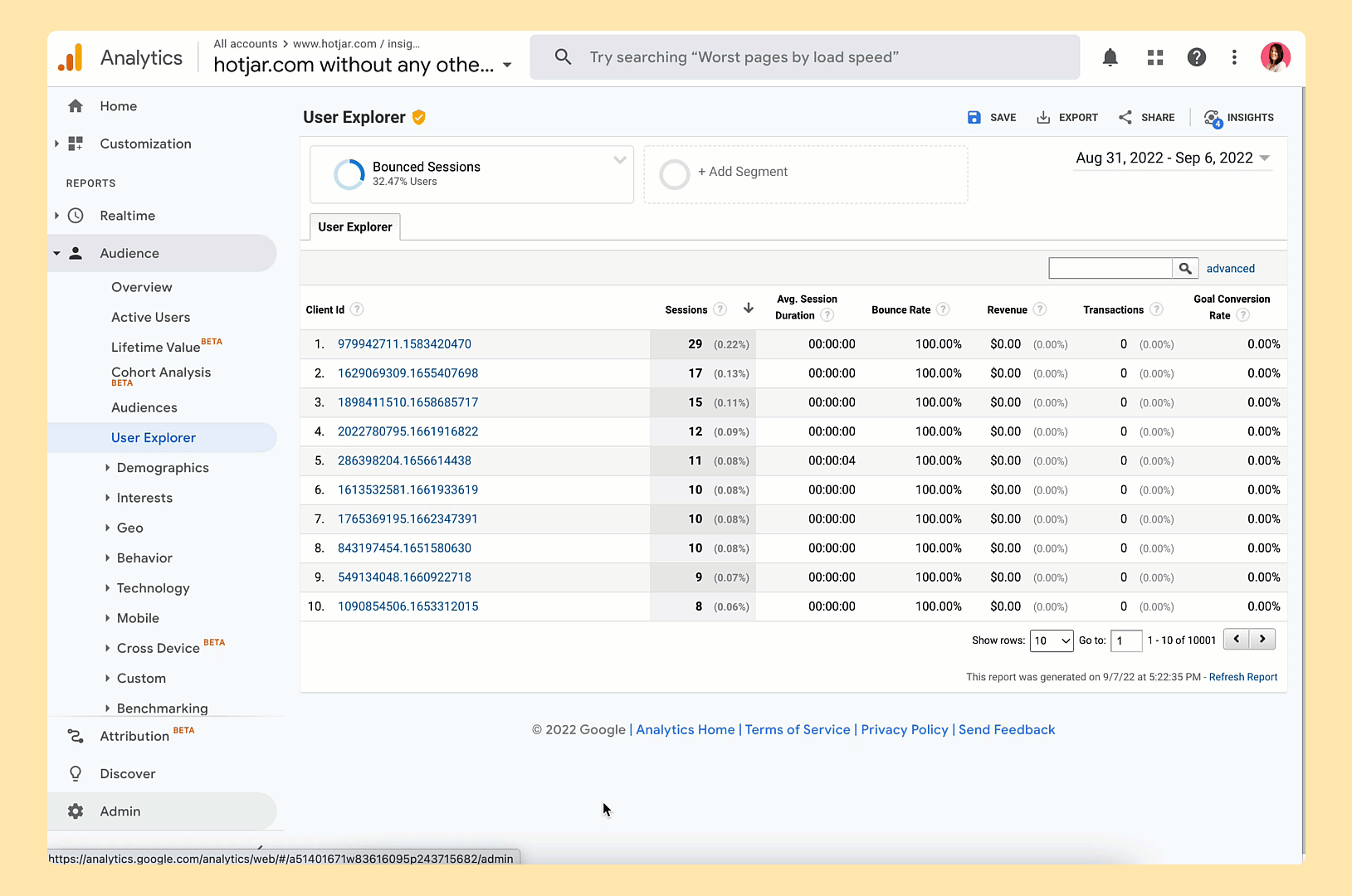
Task: Open client ID 1090854506.1653312015
Action: coord(408,606)
